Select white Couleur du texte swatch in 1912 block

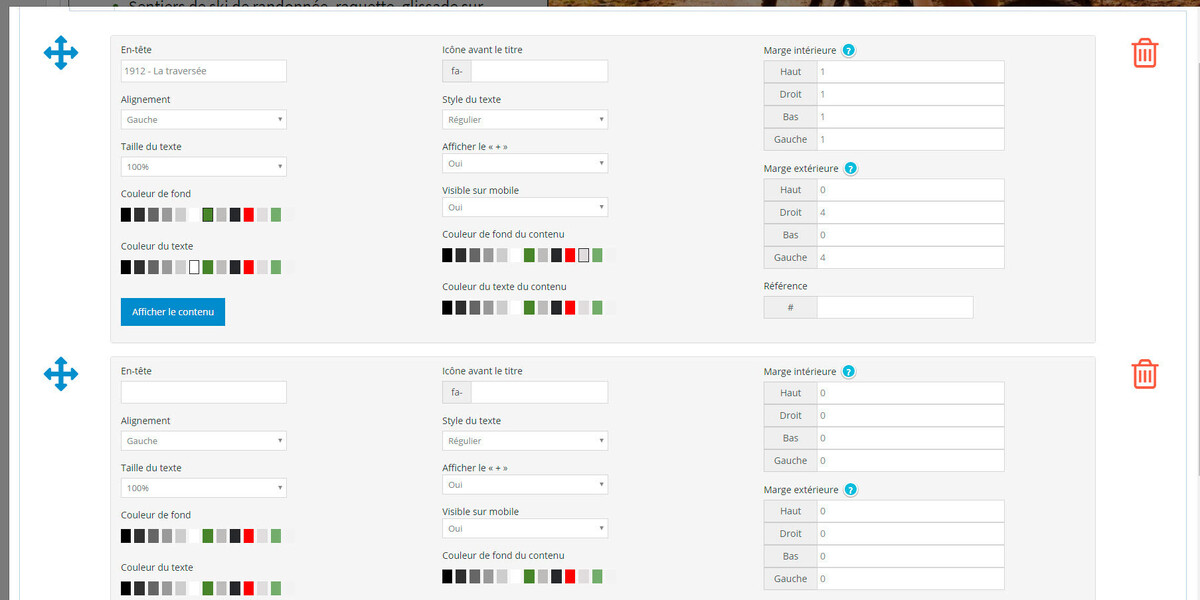coord(194,267)
